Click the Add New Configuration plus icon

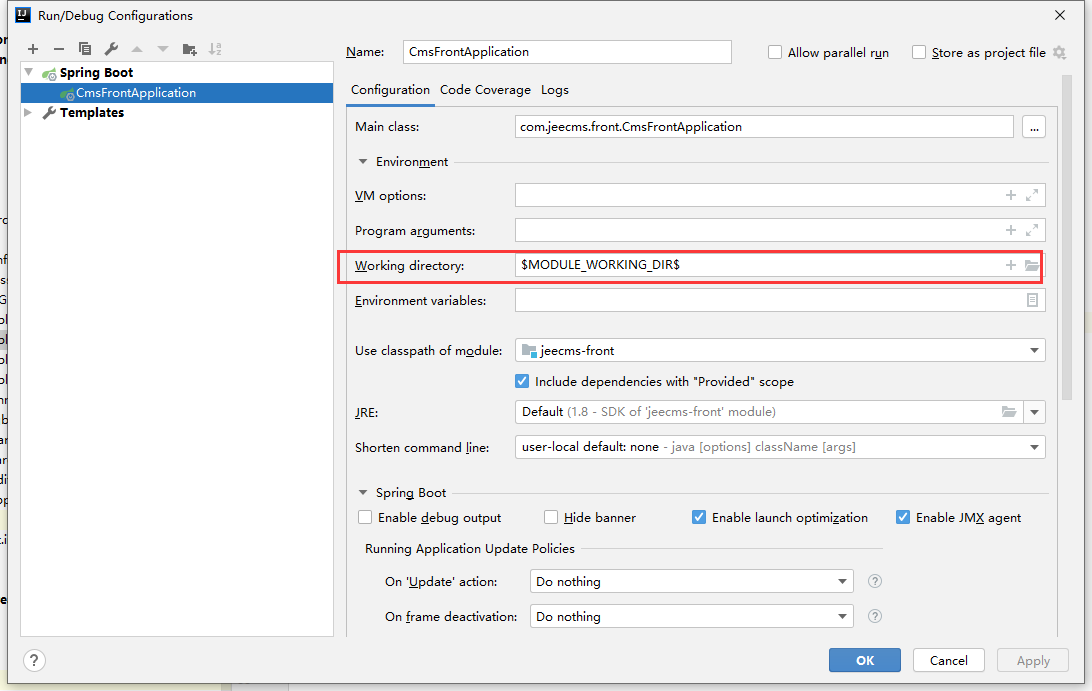(33, 49)
